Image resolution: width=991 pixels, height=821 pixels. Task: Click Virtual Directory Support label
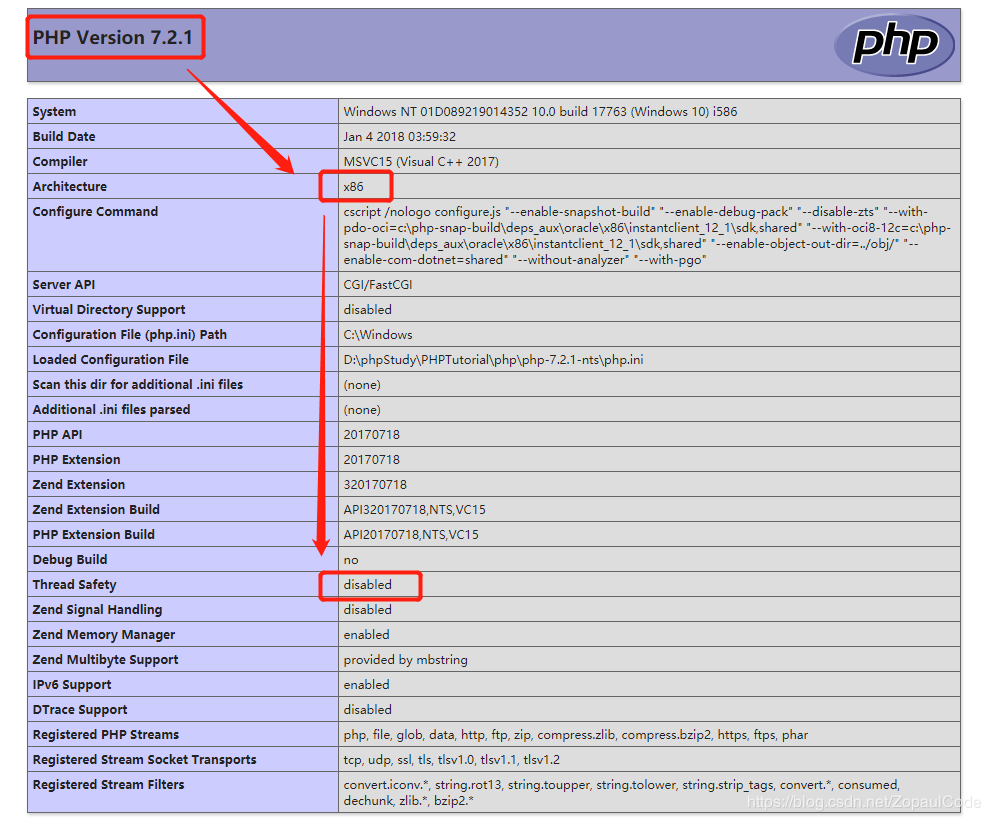pyautogui.click(x=109, y=310)
